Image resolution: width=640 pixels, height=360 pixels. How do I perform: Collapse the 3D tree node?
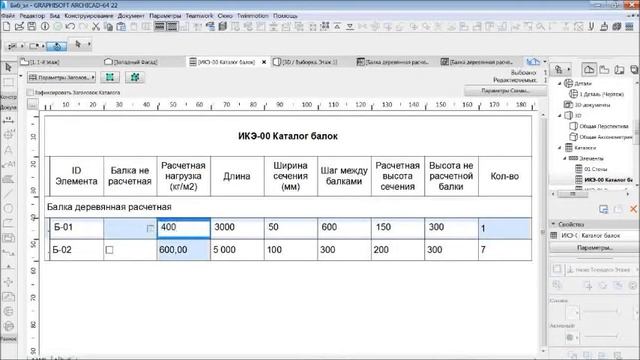[x=560, y=116]
